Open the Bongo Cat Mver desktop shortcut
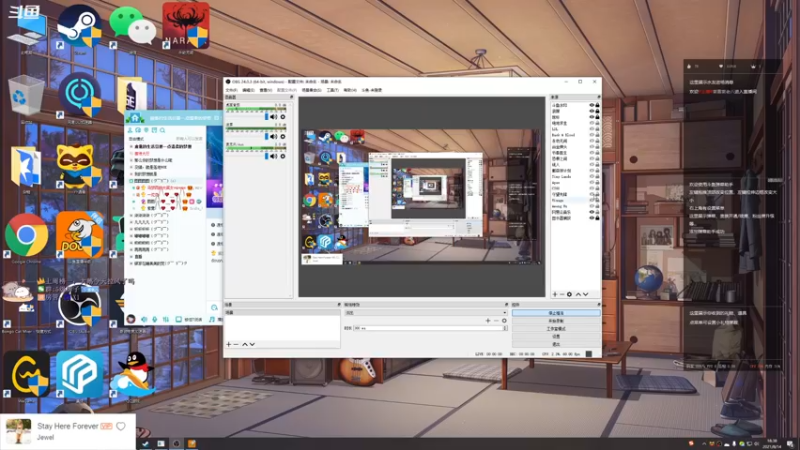The image size is (800, 450). [19, 298]
